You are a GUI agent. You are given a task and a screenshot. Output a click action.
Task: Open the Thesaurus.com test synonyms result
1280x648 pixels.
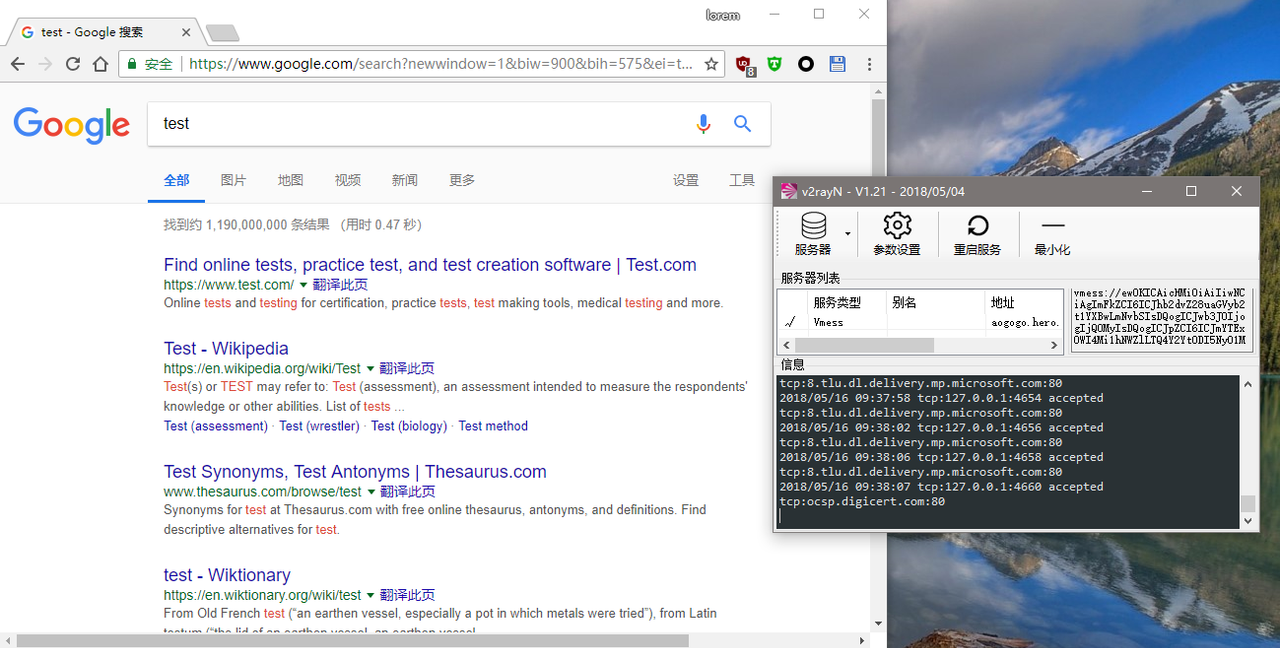tap(355, 472)
